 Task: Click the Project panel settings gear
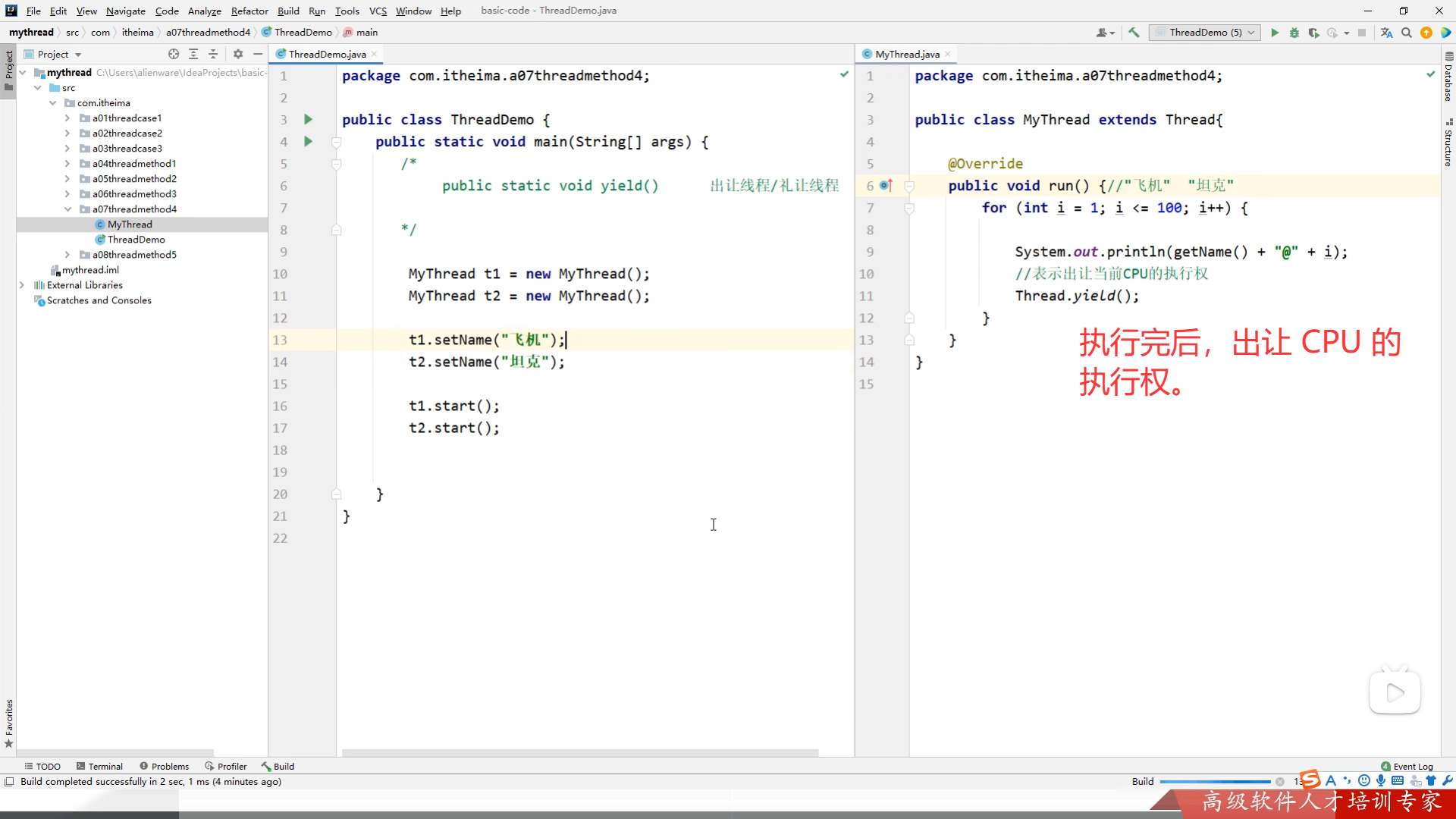238,54
